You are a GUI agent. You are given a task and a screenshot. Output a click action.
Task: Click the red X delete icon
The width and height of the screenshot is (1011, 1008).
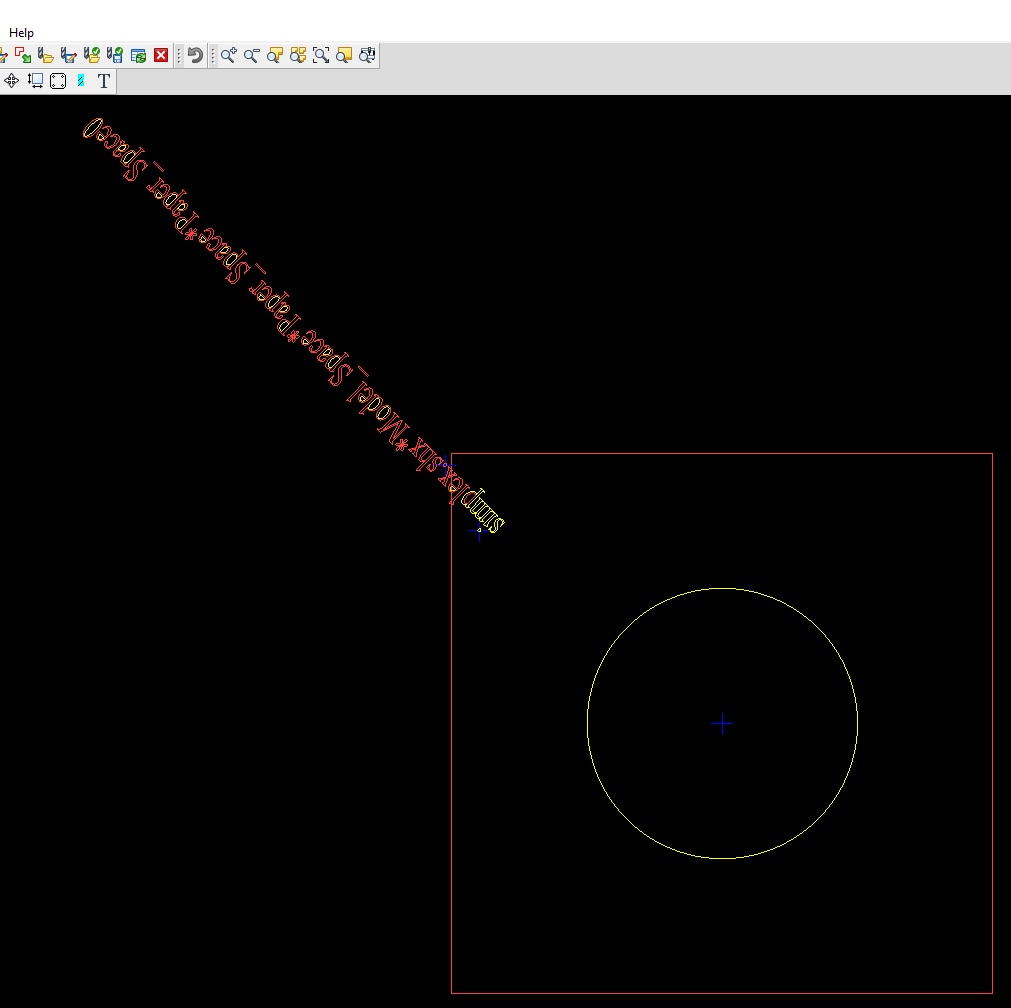click(x=161, y=55)
